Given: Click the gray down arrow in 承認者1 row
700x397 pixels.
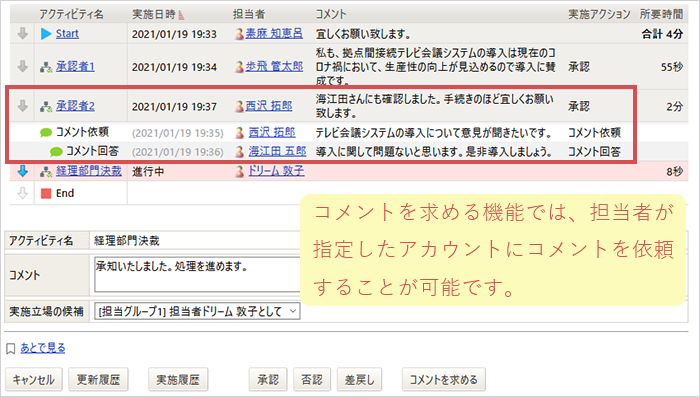Looking at the screenshot, I should [x=23, y=67].
